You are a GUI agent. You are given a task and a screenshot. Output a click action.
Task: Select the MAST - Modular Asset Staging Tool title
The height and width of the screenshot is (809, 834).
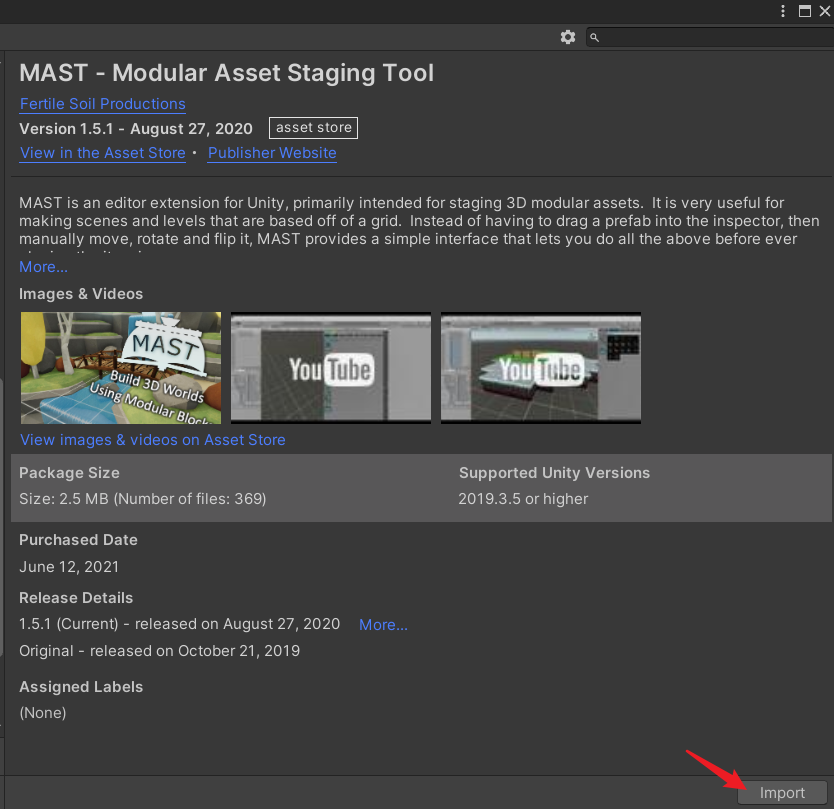(x=227, y=73)
